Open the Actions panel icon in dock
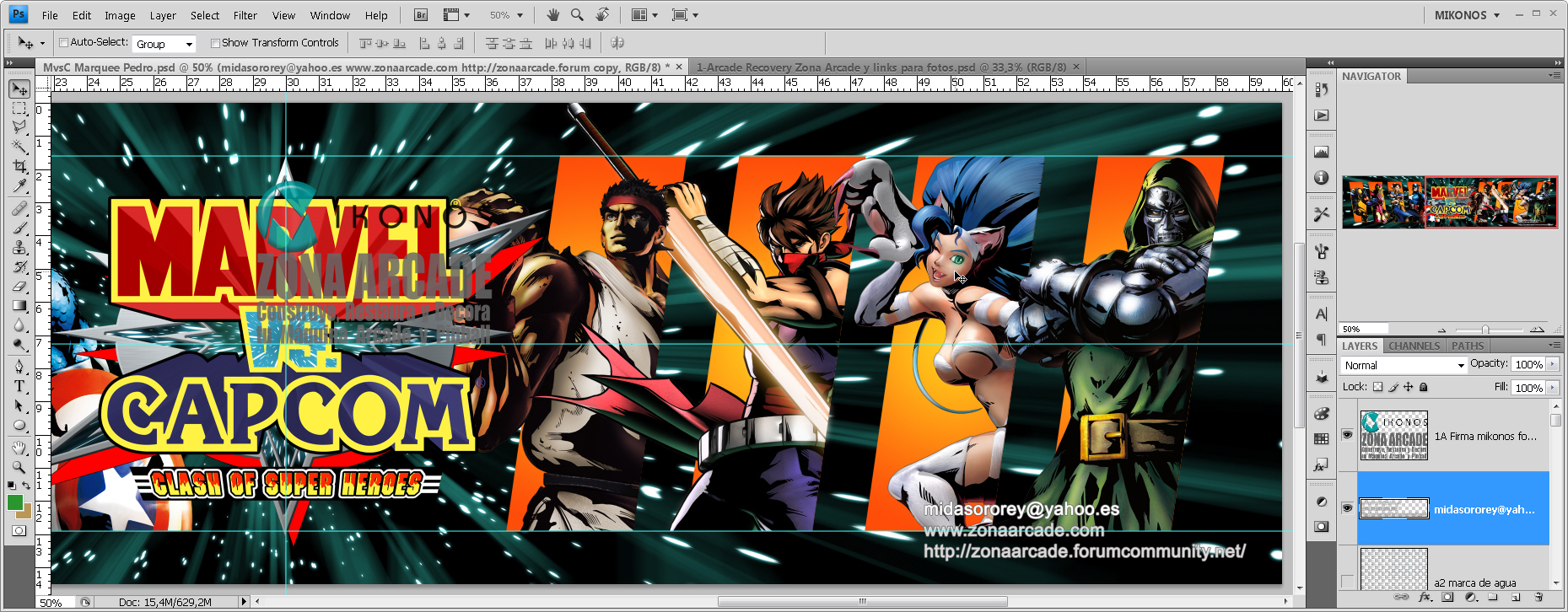 [x=1321, y=115]
